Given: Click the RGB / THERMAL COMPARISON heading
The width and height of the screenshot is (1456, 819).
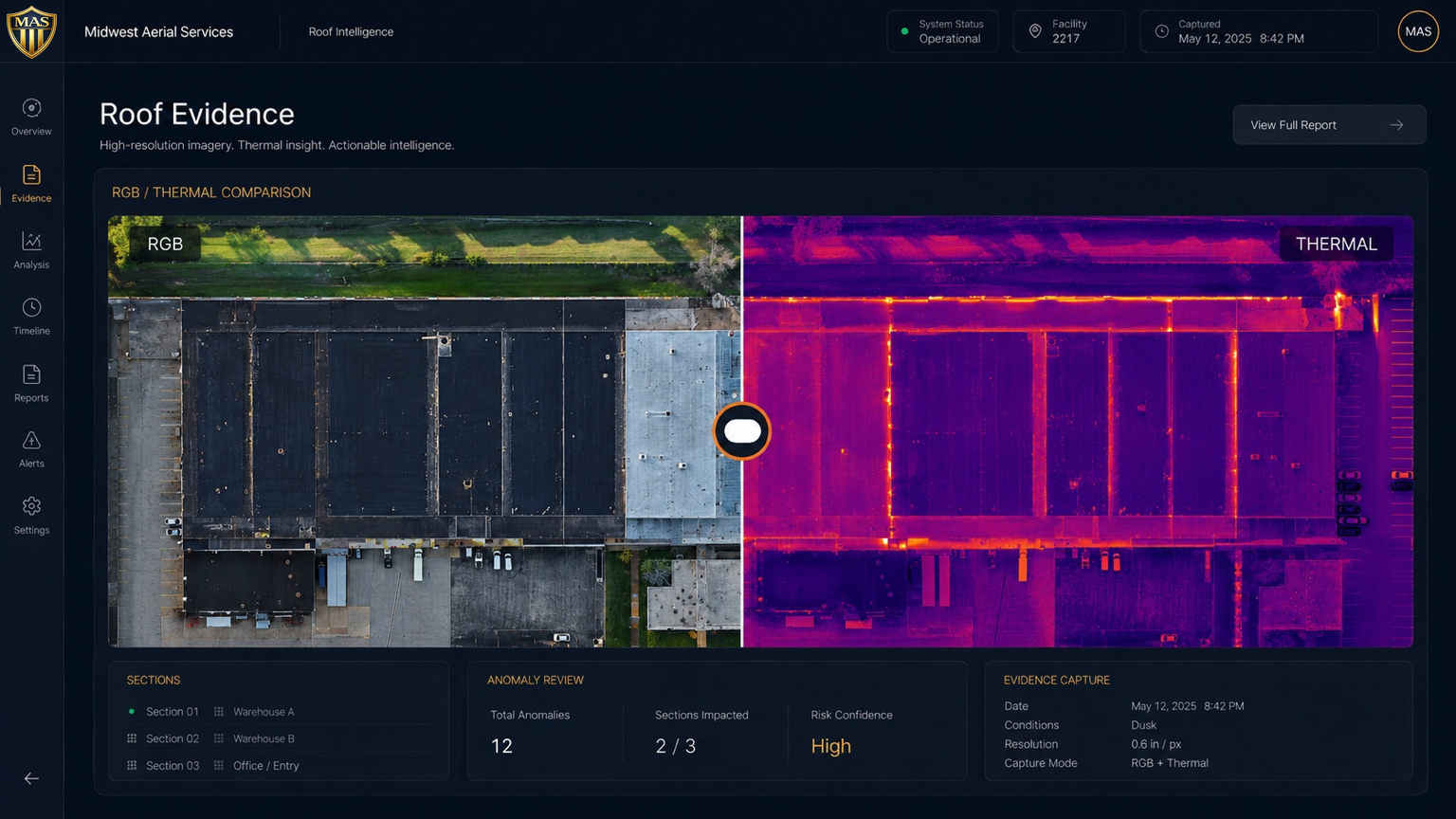Looking at the screenshot, I should [211, 192].
